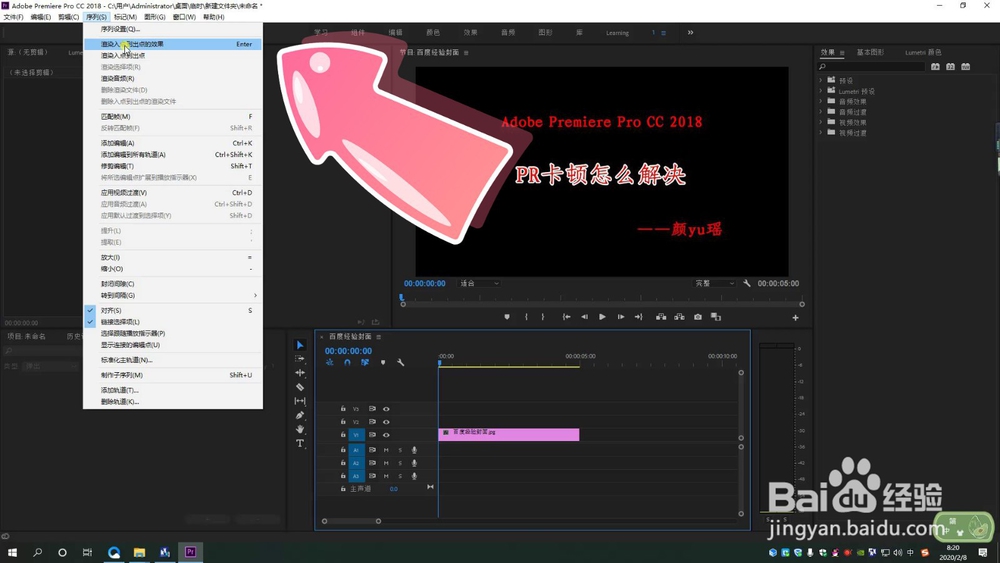Click the Lift button
Screen dimensions: 1000x563
tap(661, 317)
